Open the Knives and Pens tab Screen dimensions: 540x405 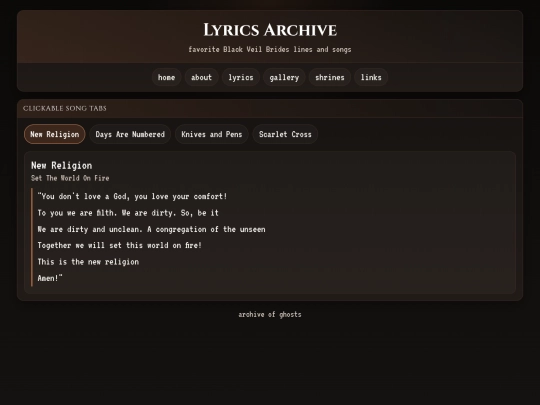click(x=212, y=134)
